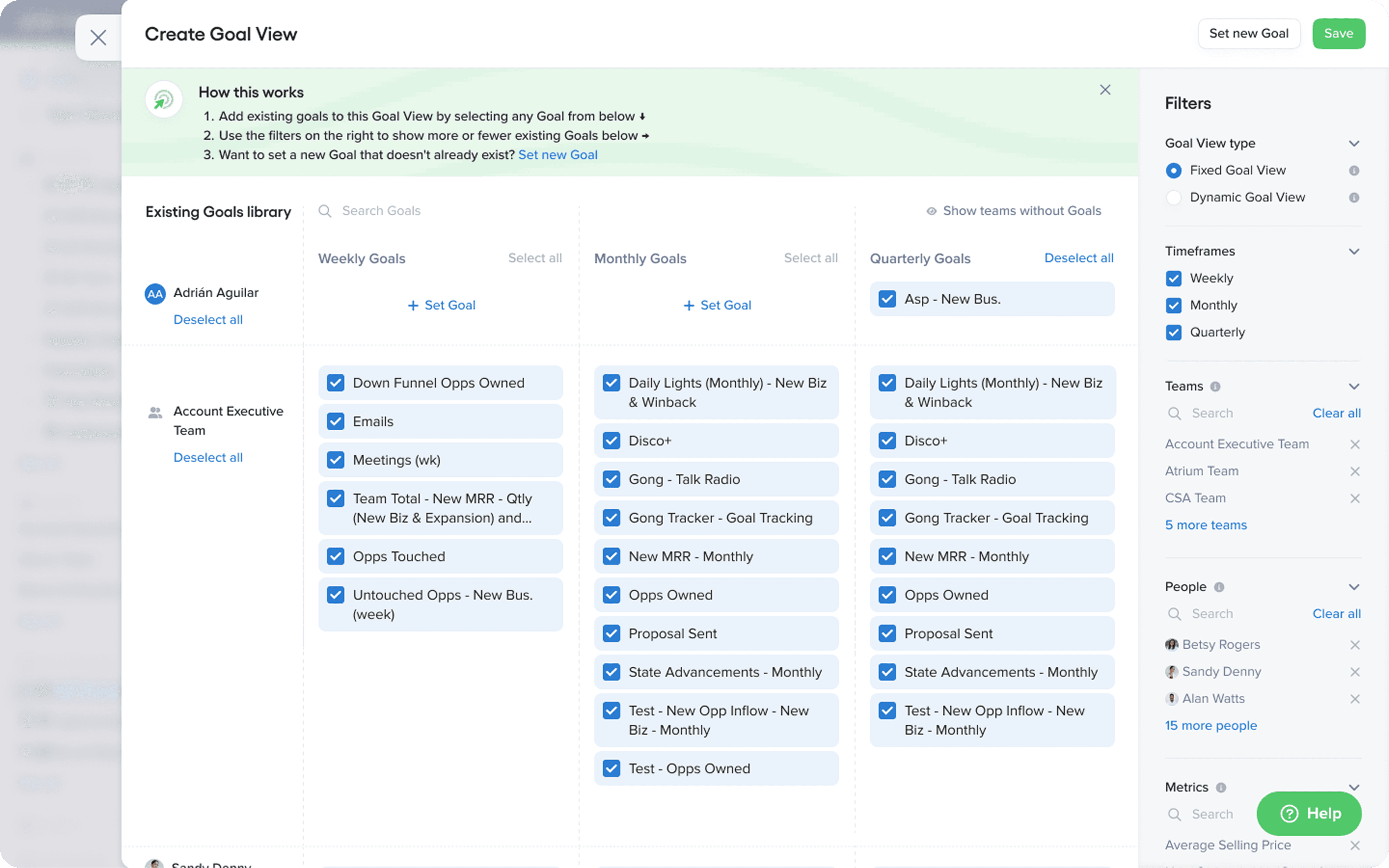Collapse the Metrics filter section
The height and width of the screenshot is (868, 1389).
[x=1353, y=788]
